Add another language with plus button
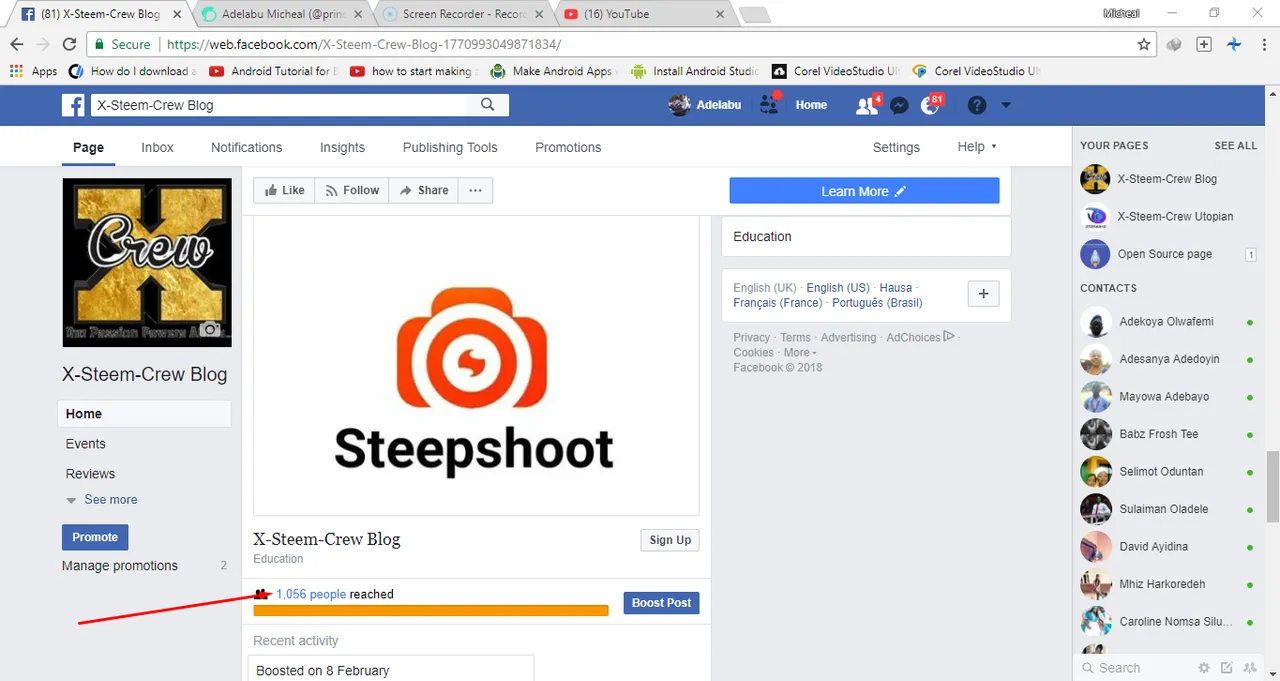 [x=983, y=294]
